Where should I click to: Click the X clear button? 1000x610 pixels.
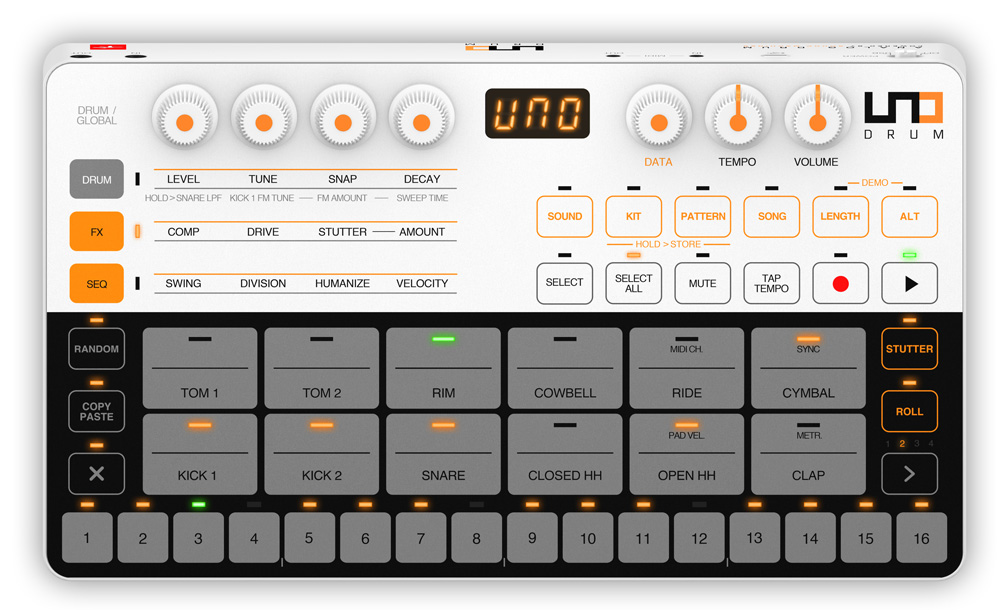coord(97,474)
